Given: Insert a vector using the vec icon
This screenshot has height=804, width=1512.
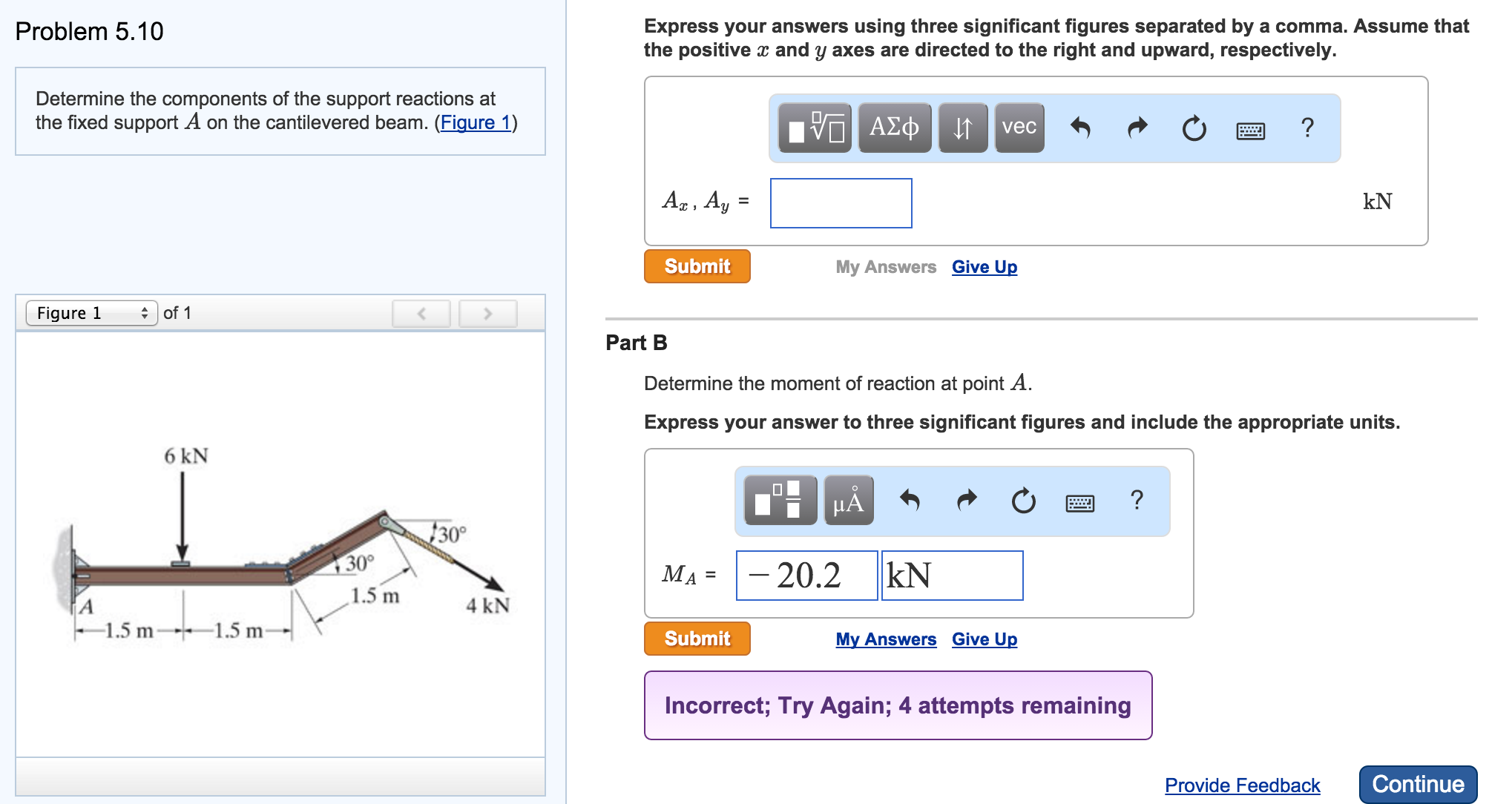Looking at the screenshot, I should click(1019, 128).
